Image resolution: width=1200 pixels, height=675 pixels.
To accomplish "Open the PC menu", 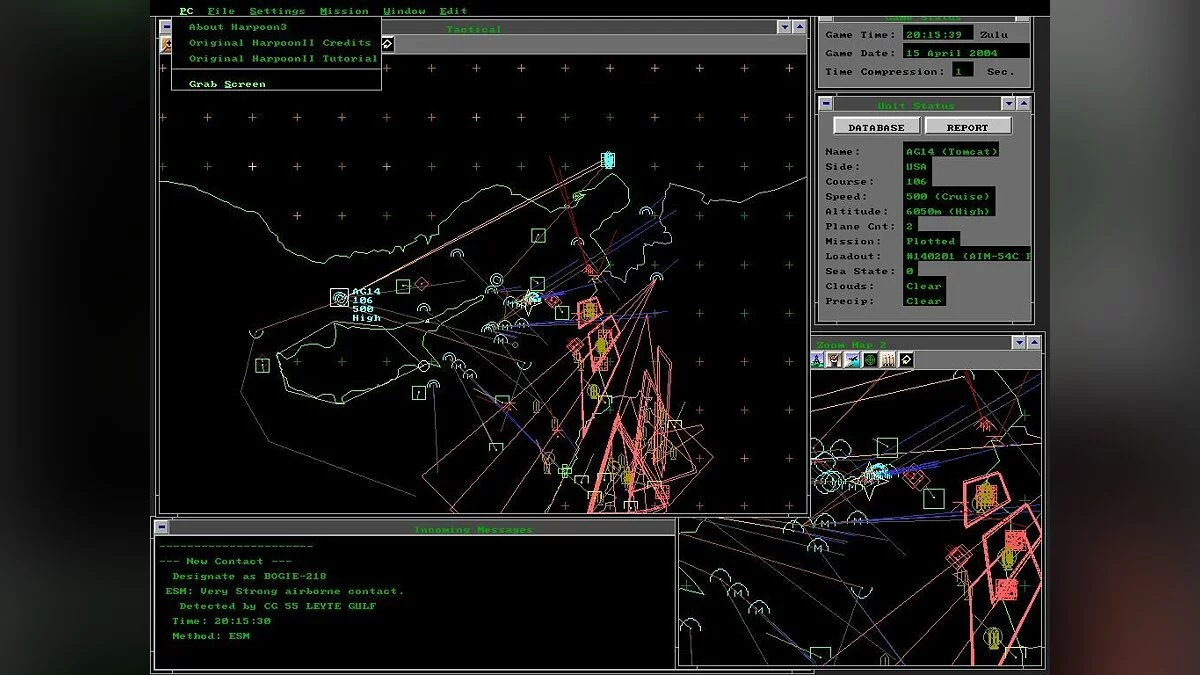I will (x=187, y=11).
